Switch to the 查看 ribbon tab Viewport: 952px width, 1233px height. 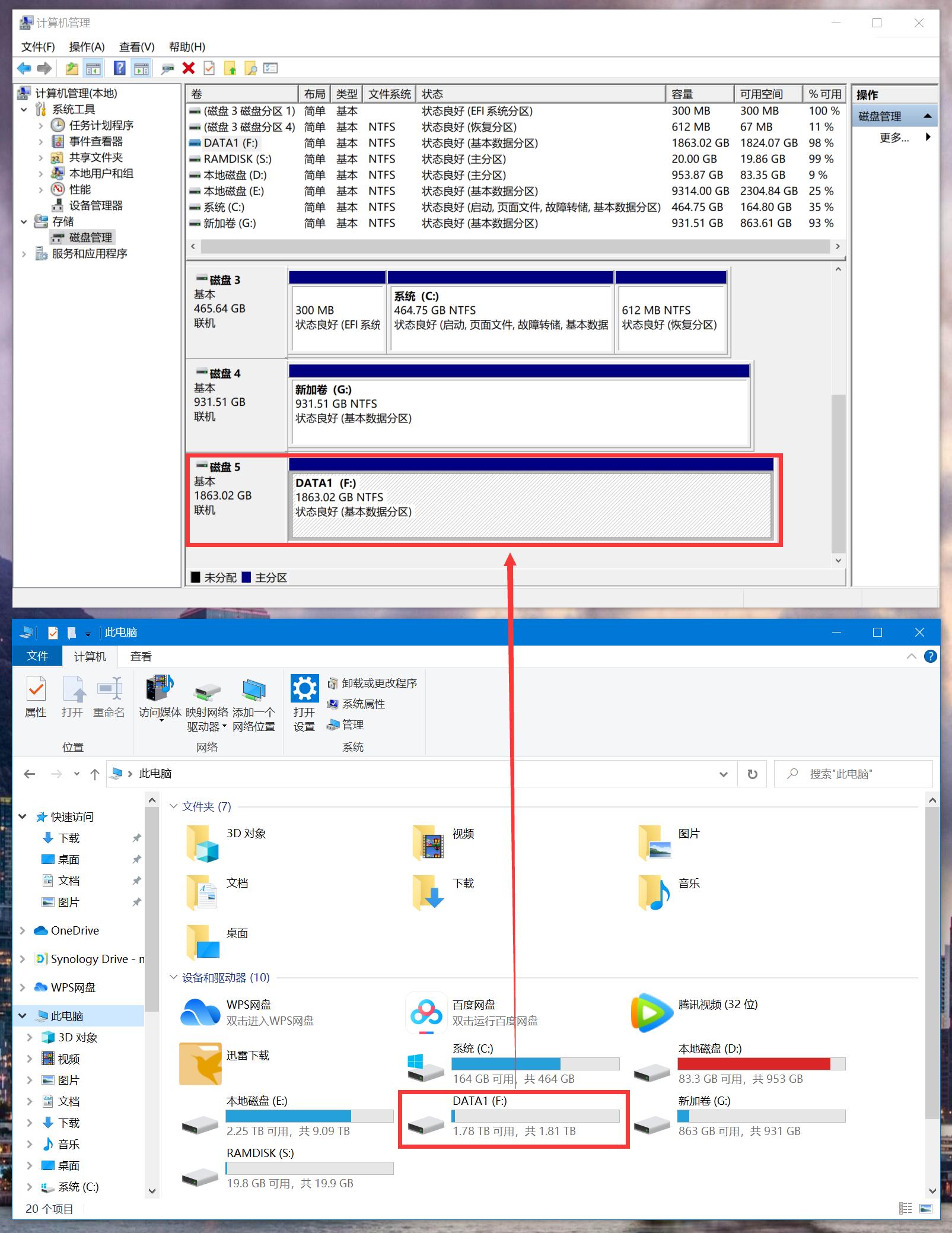(x=141, y=656)
